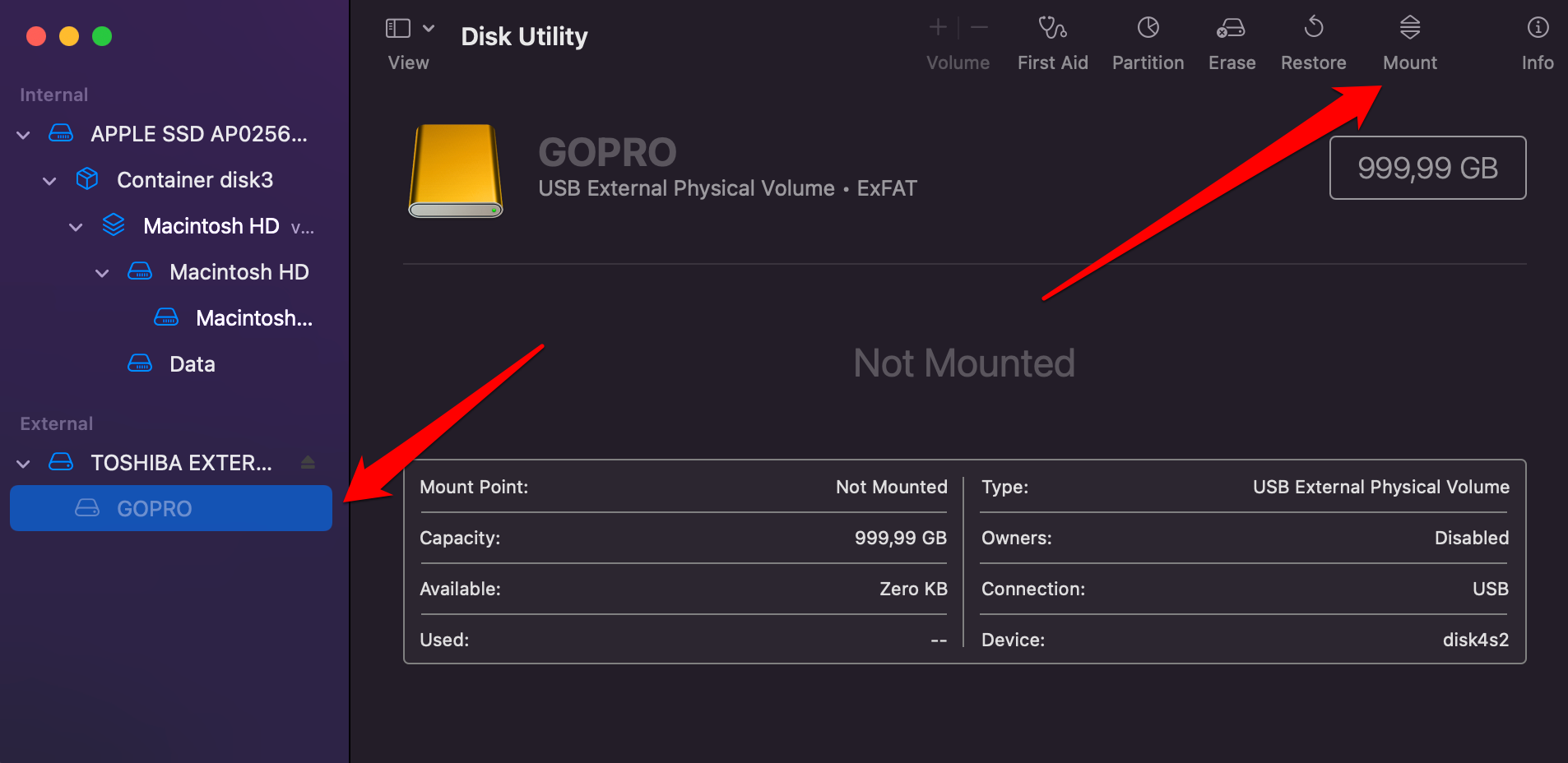Click the APPLE SSD drive icon
Image resolution: width=1568 pixels, height=763 pixels.
tap(61, 133)
